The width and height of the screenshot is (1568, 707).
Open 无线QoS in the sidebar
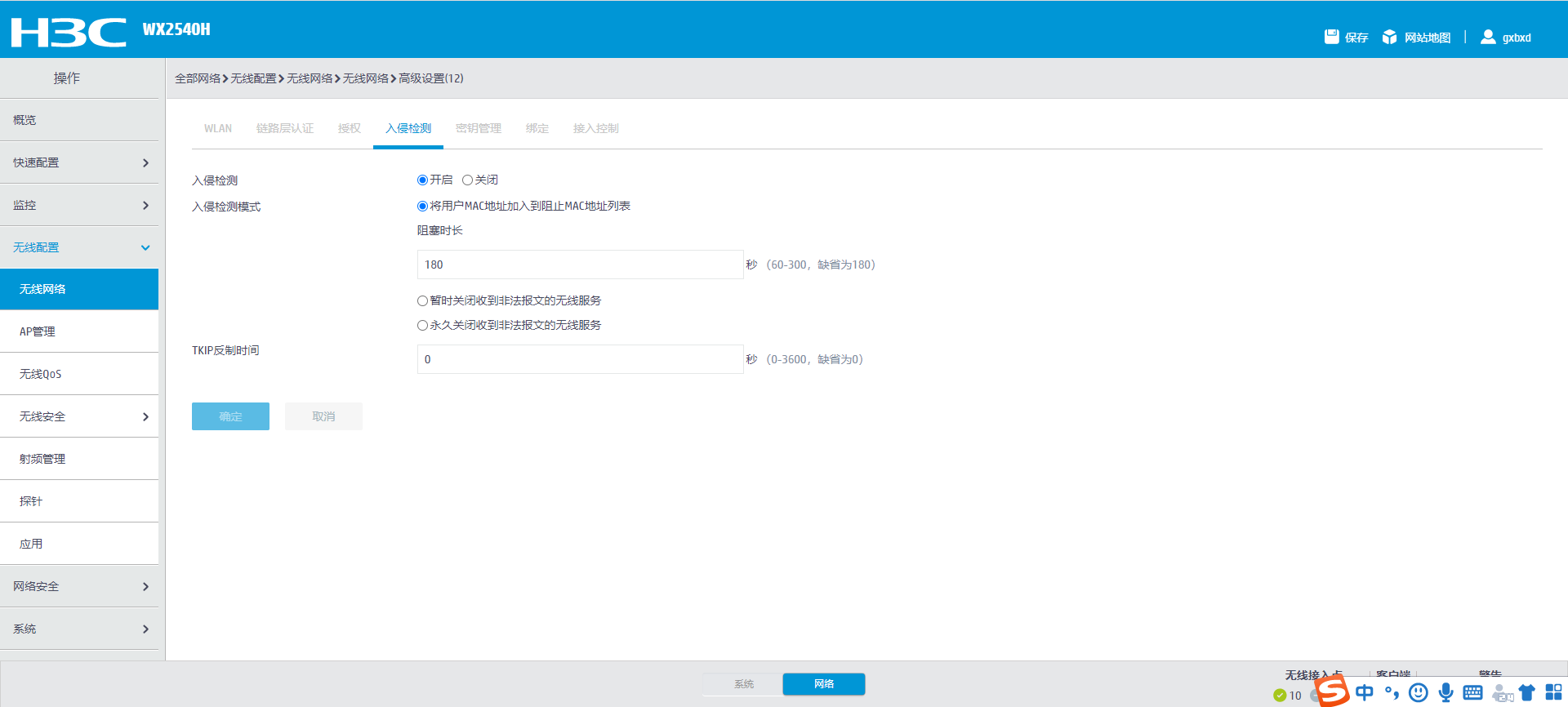79,374
